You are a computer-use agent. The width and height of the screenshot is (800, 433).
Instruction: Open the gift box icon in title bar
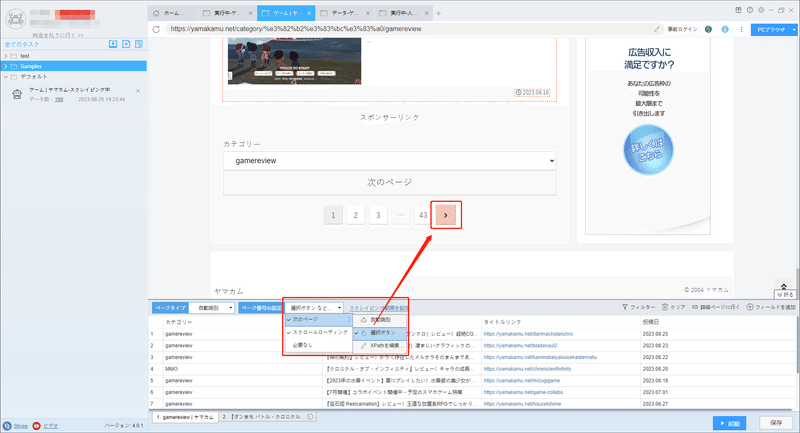pyautogui.click(x=738, y=10)
